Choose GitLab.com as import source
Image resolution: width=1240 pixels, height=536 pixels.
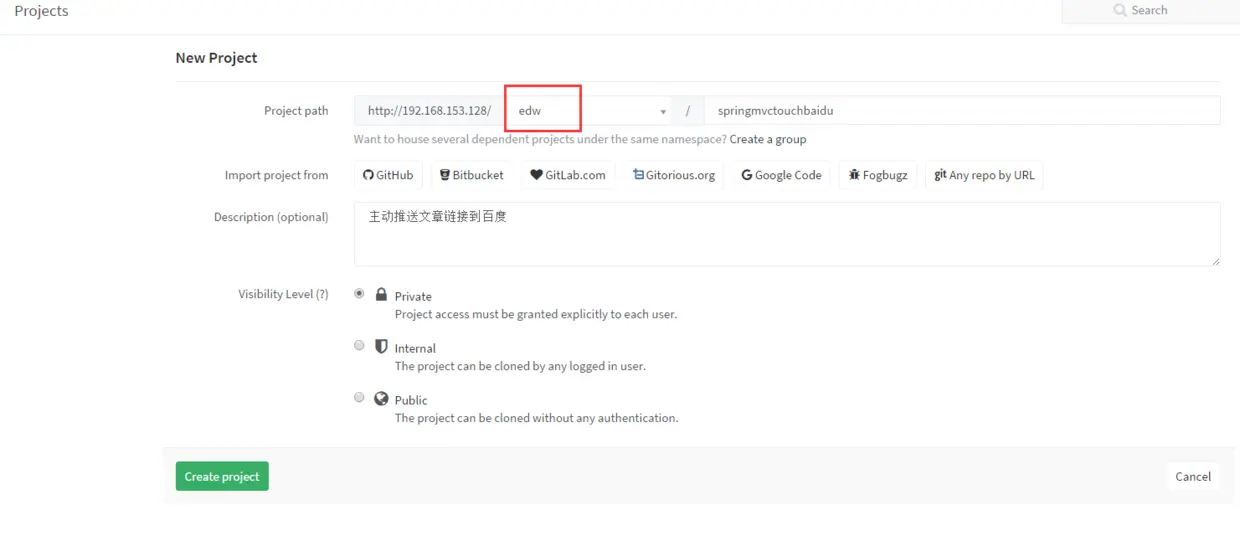(x=567, y=175)
